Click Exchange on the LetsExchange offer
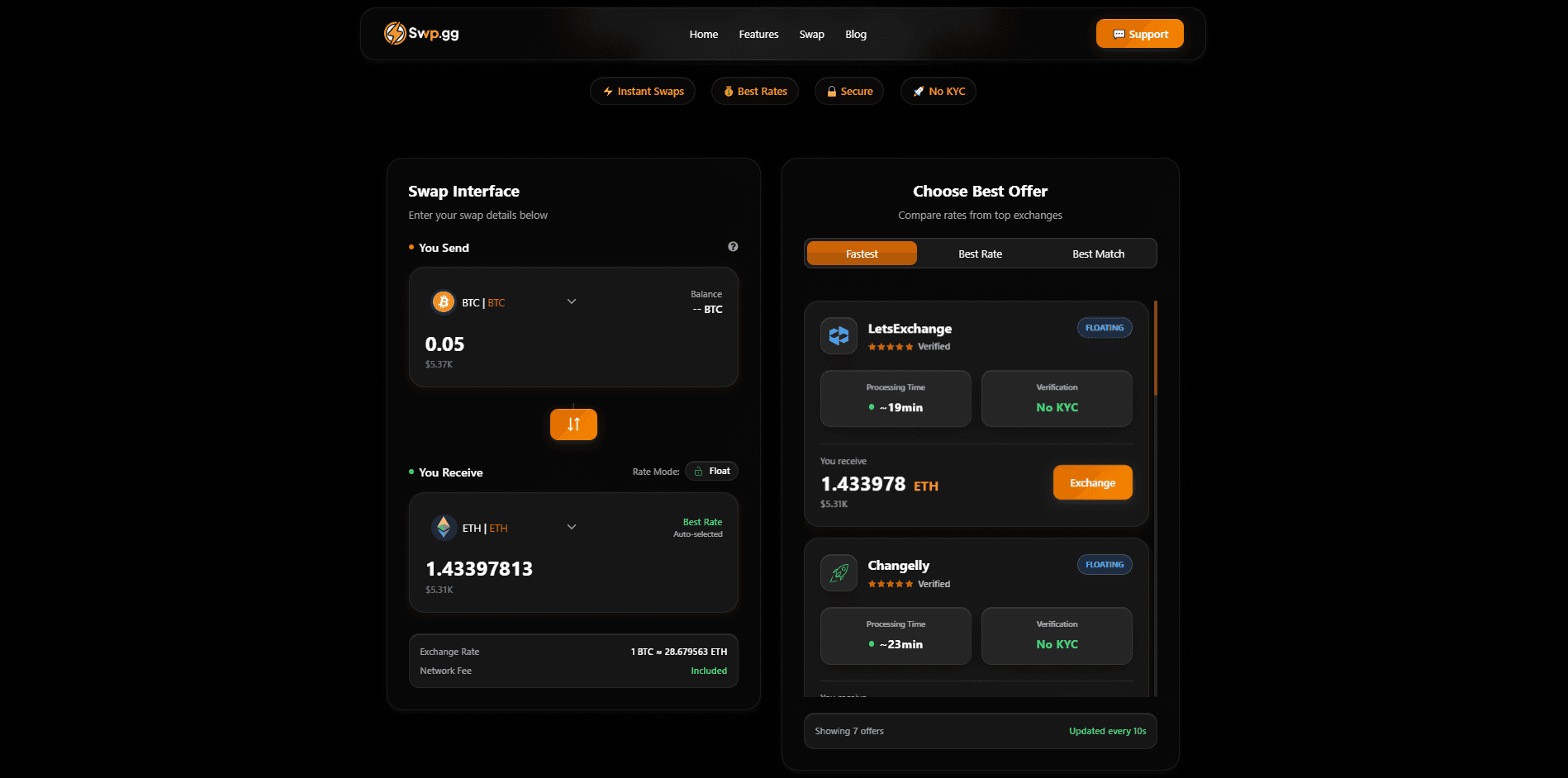The width and height of the screenshot is (1568, 778). (1092, 483)
